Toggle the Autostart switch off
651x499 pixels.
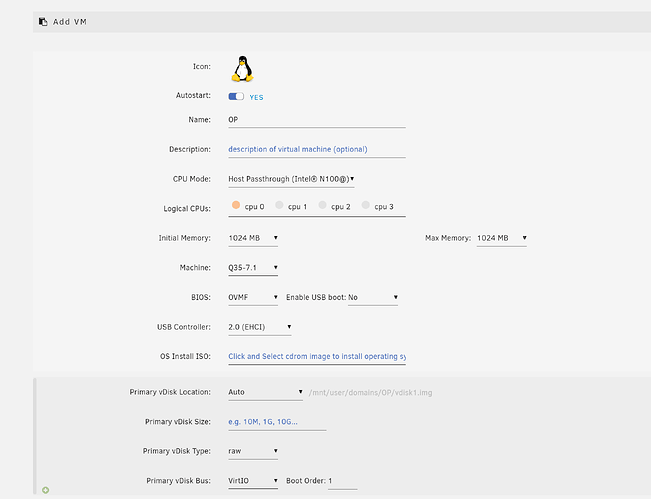[236, 97]
